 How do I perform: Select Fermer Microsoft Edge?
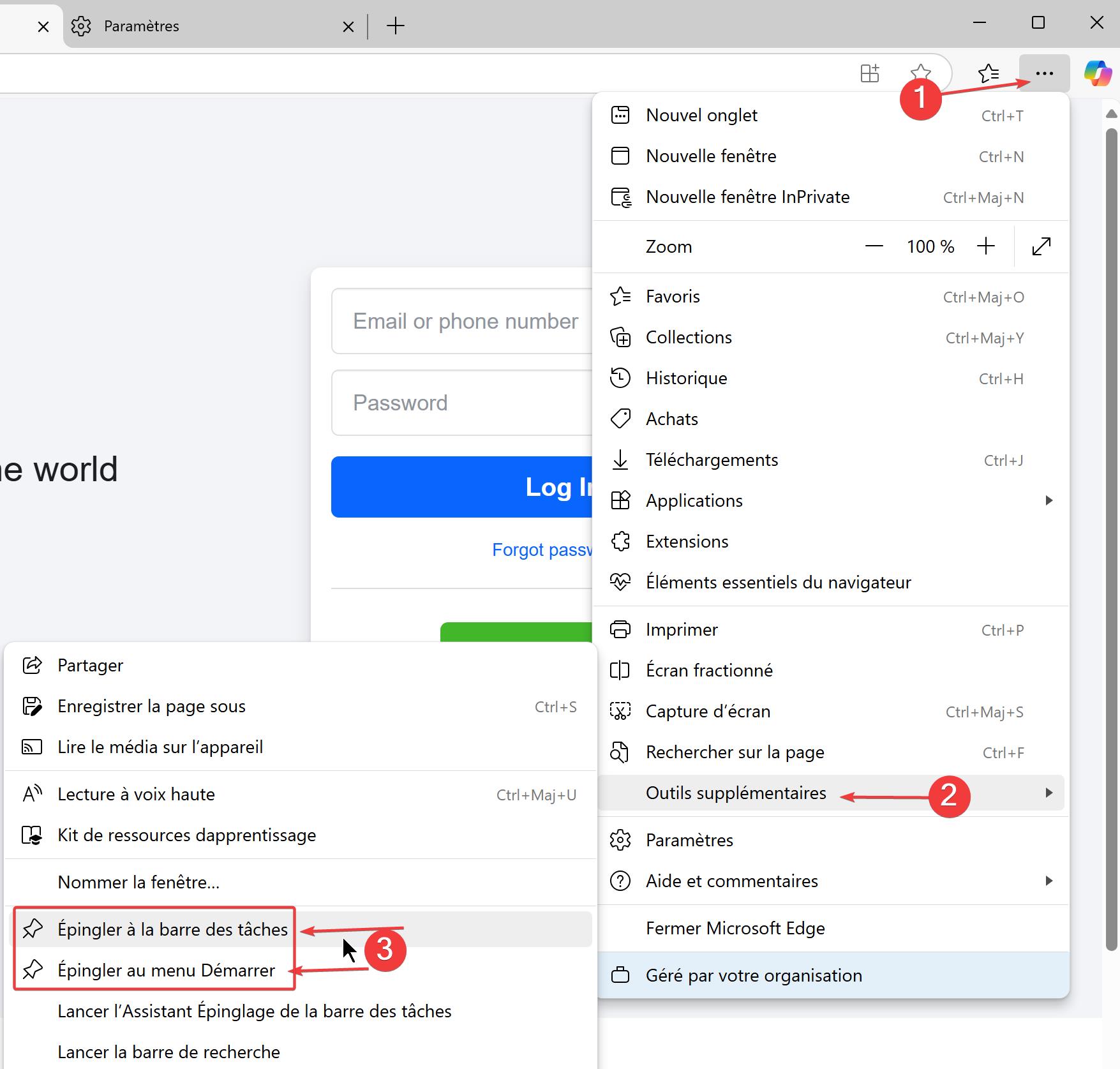pos(830,929)
